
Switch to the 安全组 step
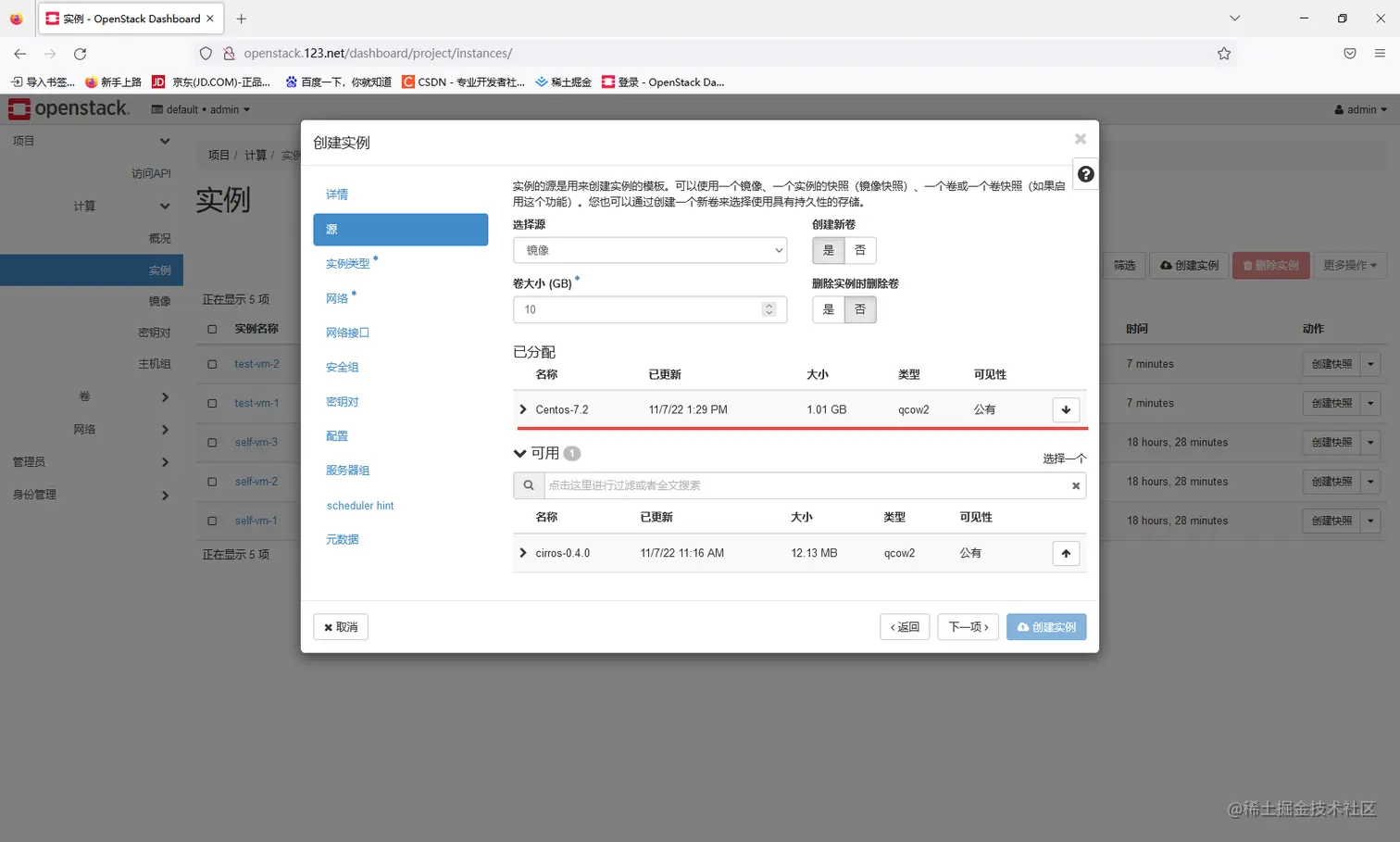coord(343,367)
